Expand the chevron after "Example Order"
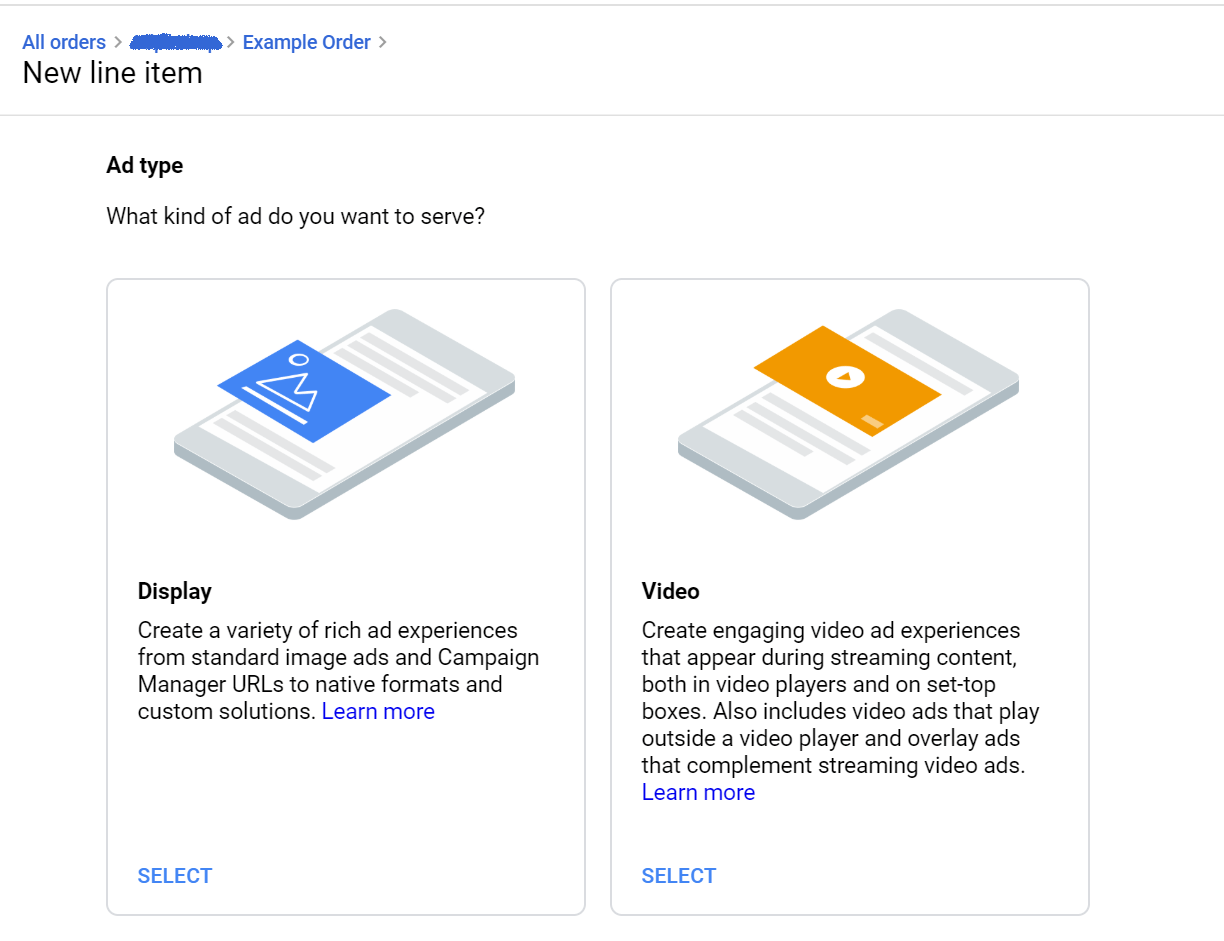Image resolution: width=1224 pixels, height=941 pixels. click(384, 42)
